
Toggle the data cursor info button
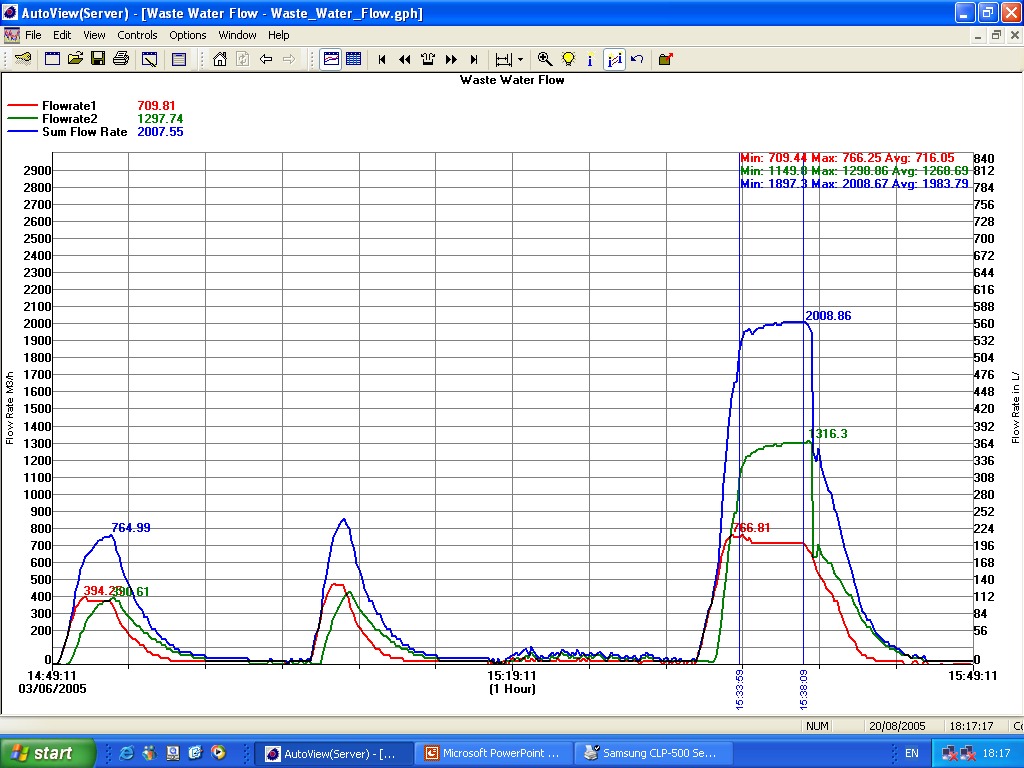point(614,59)
